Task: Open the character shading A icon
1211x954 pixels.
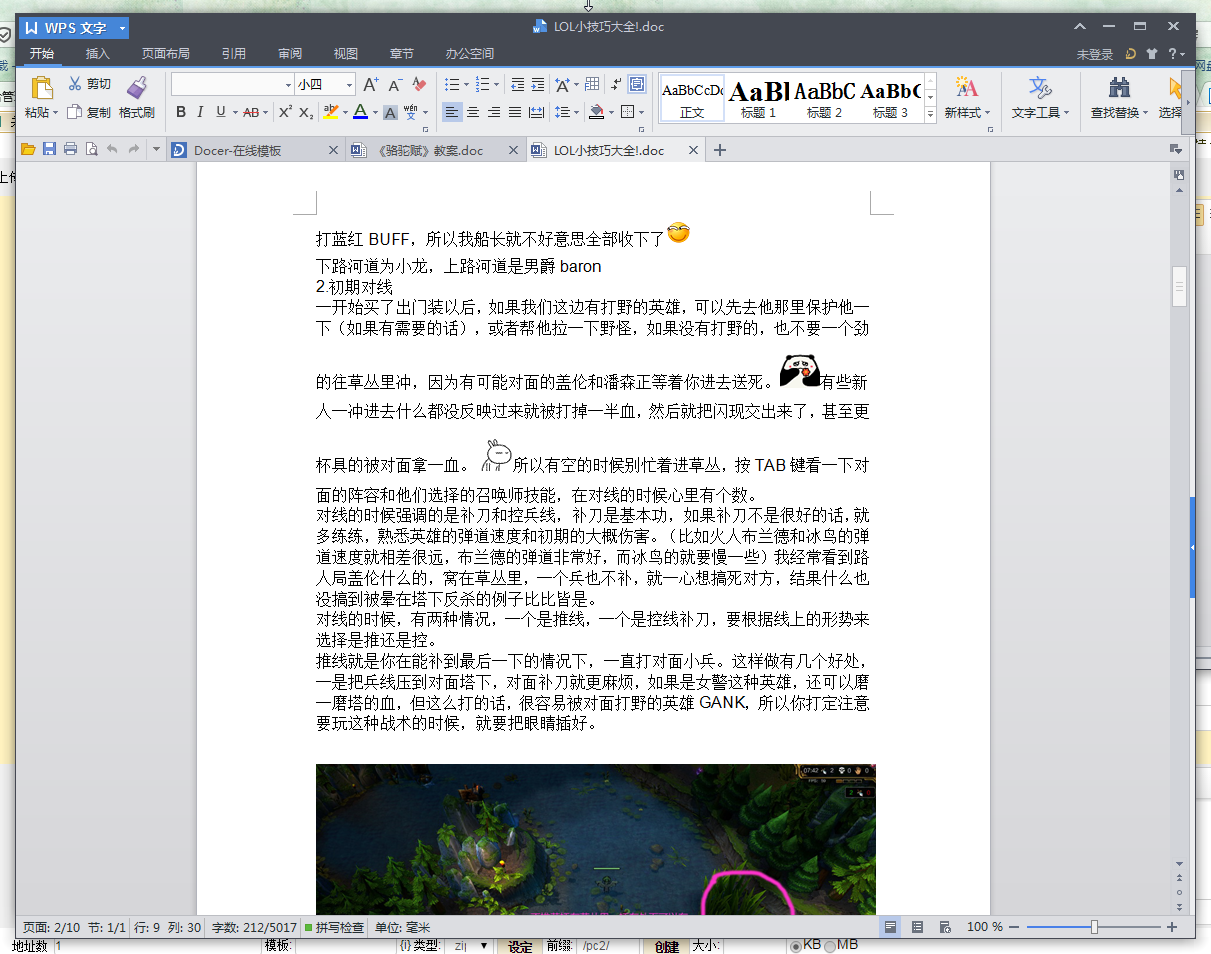Action: 391,112
